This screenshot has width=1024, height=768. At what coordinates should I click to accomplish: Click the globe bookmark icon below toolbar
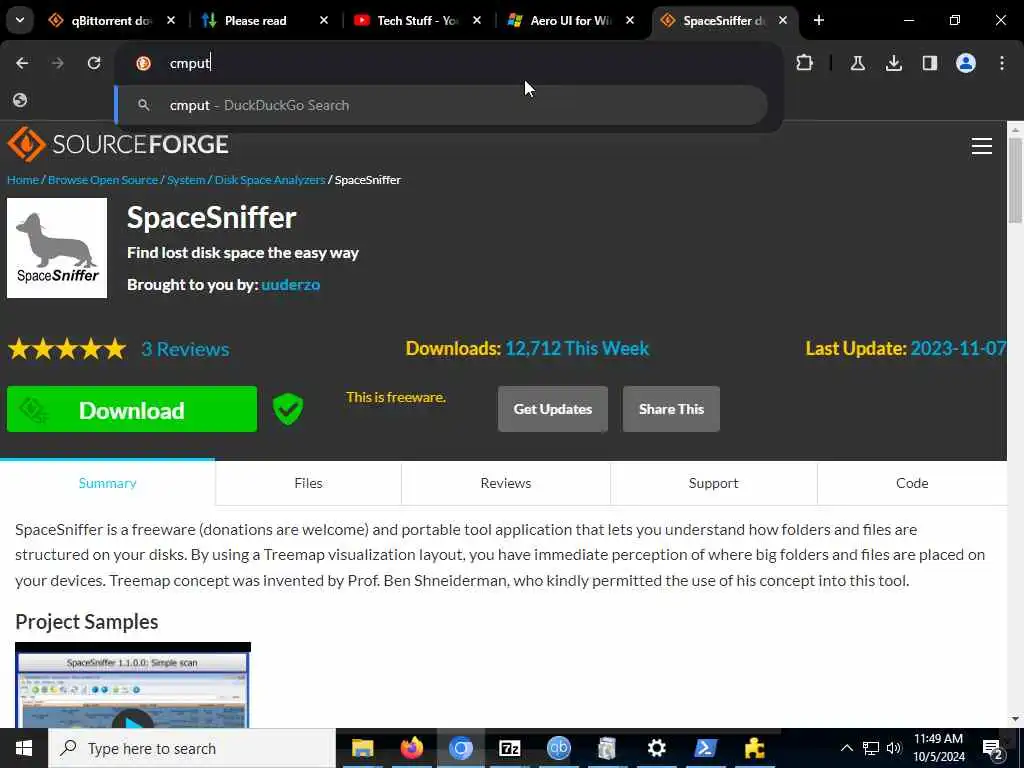20,100
